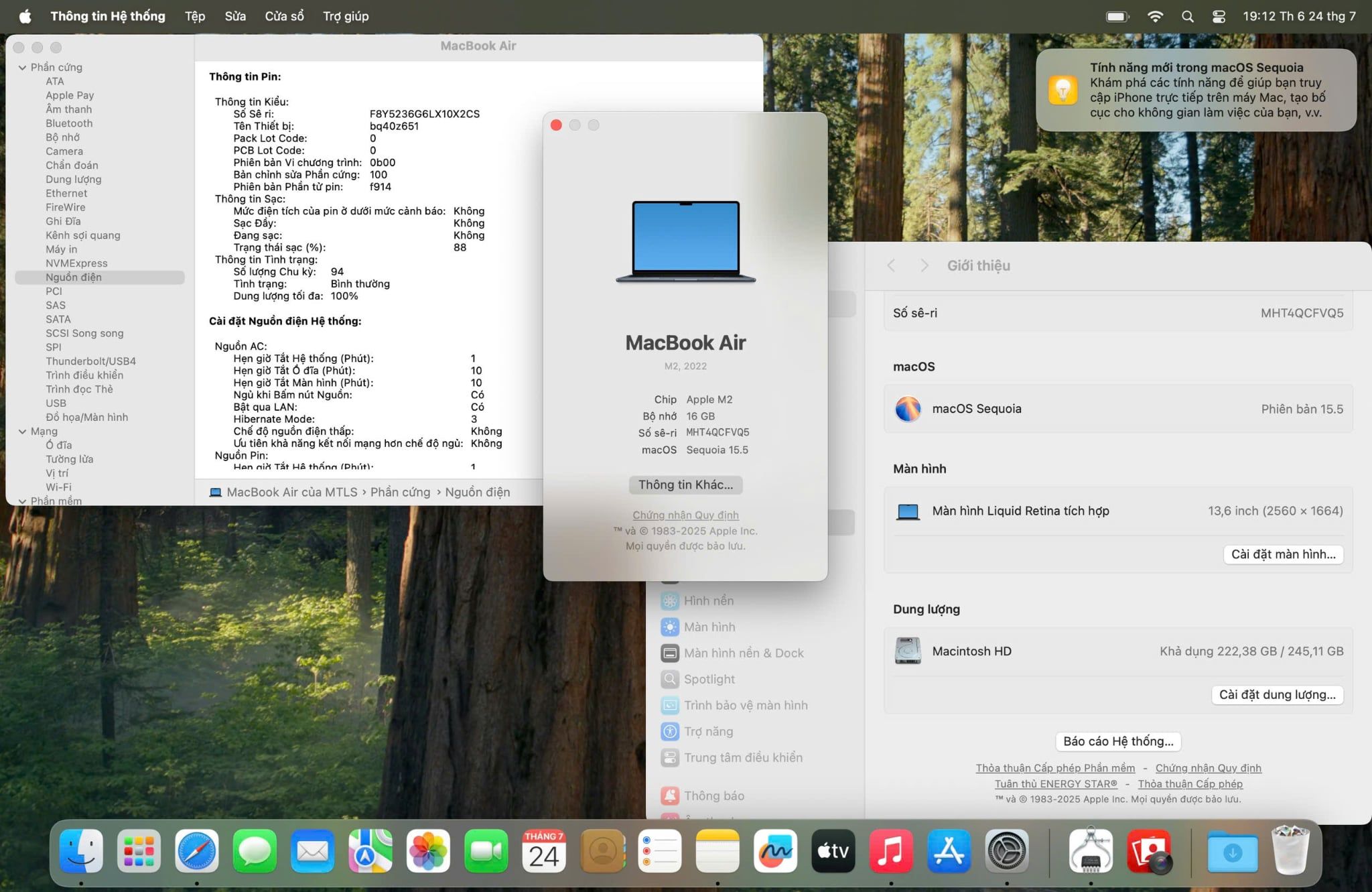Click Phần cứng in path bar
The height and width of the screenshot is (892, 1372).
[x=400, y=492]
